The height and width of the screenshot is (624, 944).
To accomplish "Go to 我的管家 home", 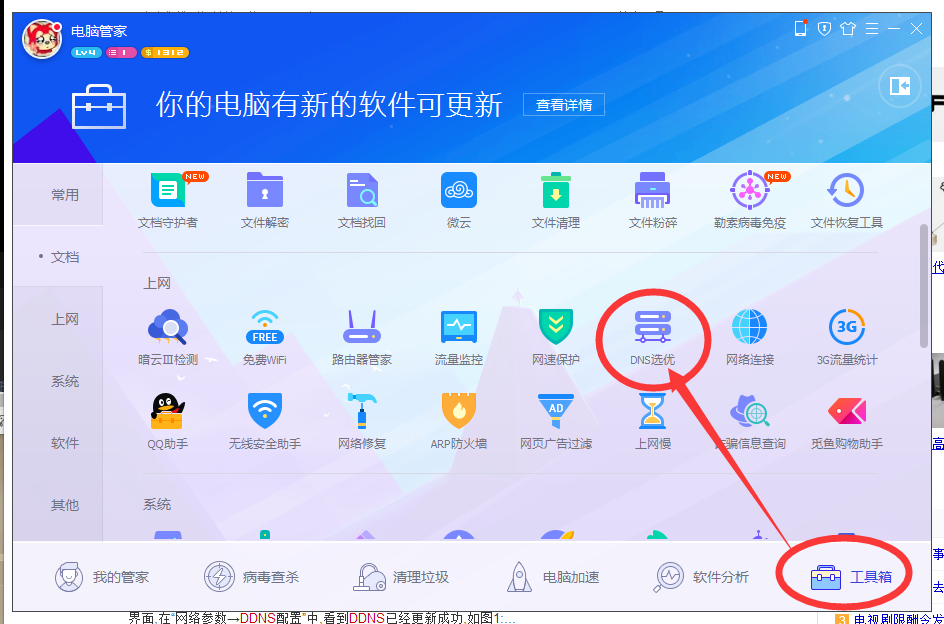I will tap(102, 576).
